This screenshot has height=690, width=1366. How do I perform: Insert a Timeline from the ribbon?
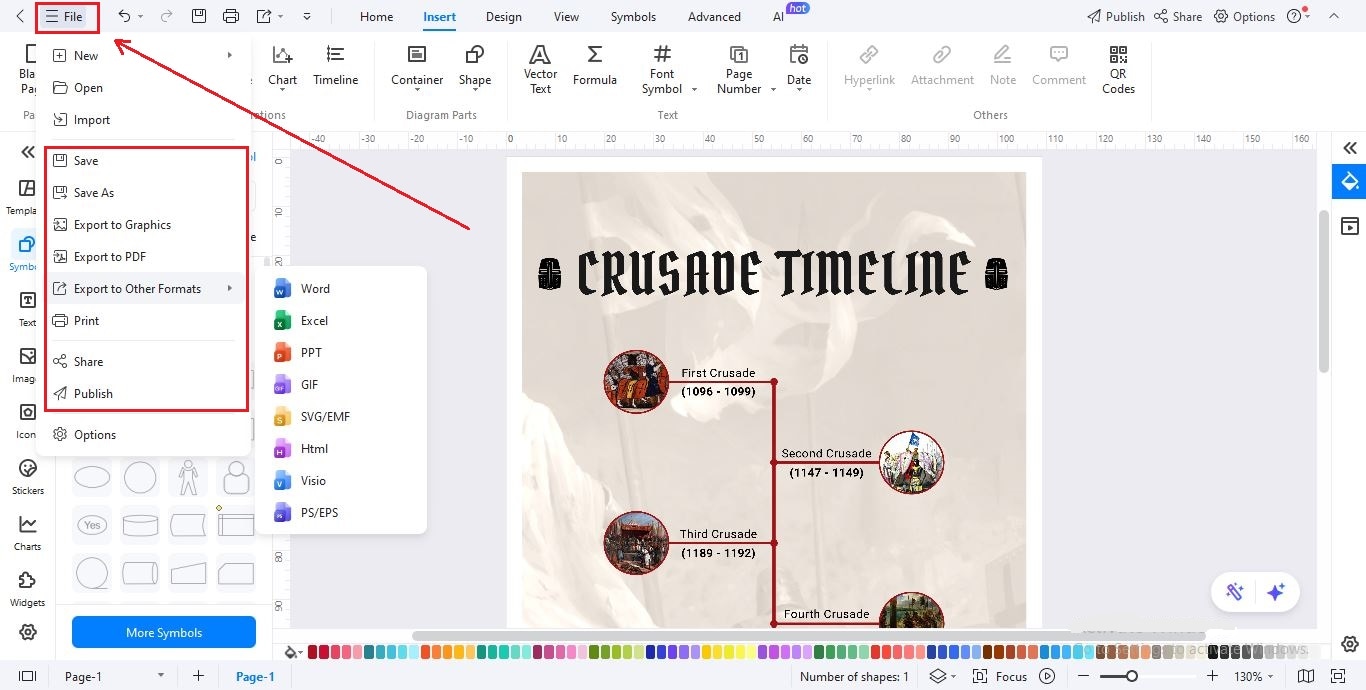[x=335, y=66]
